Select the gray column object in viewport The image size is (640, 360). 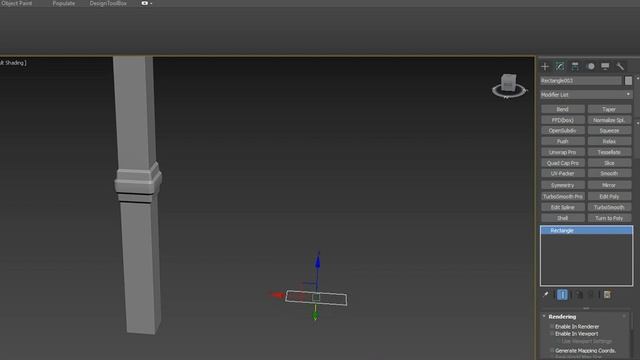[138, 195]
